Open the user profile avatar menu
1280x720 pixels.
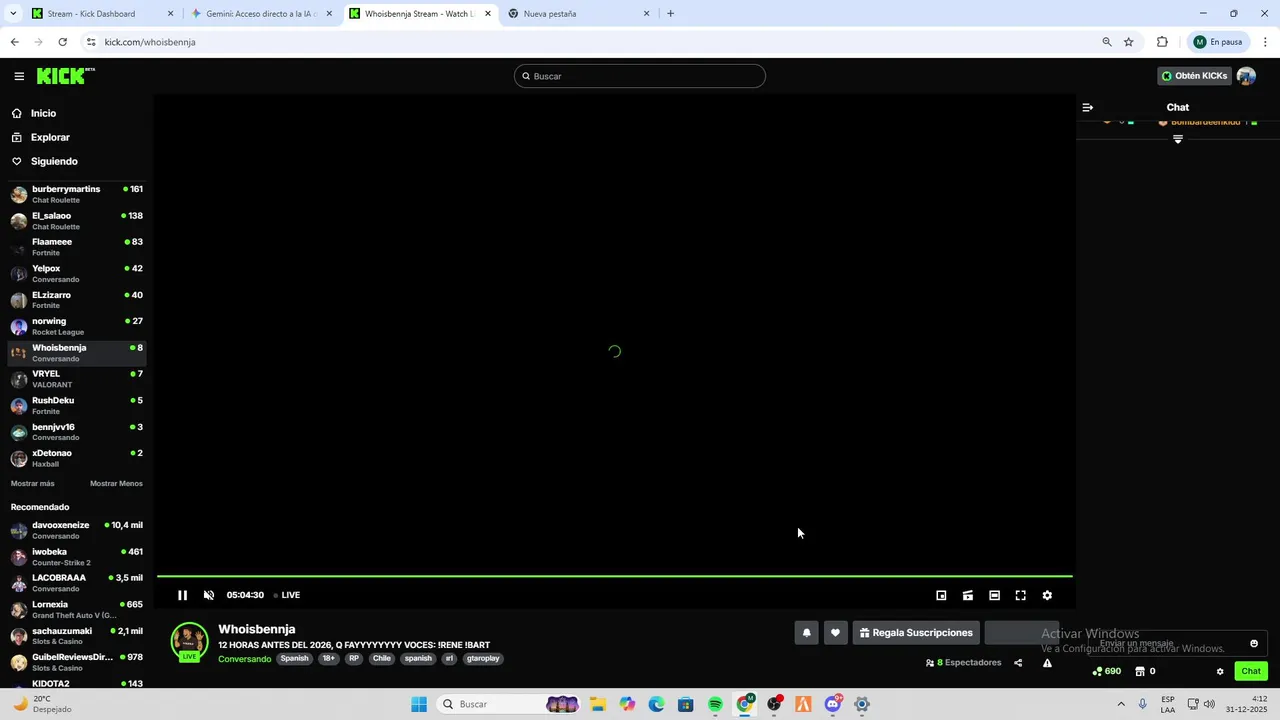(x=1246, y=76)
